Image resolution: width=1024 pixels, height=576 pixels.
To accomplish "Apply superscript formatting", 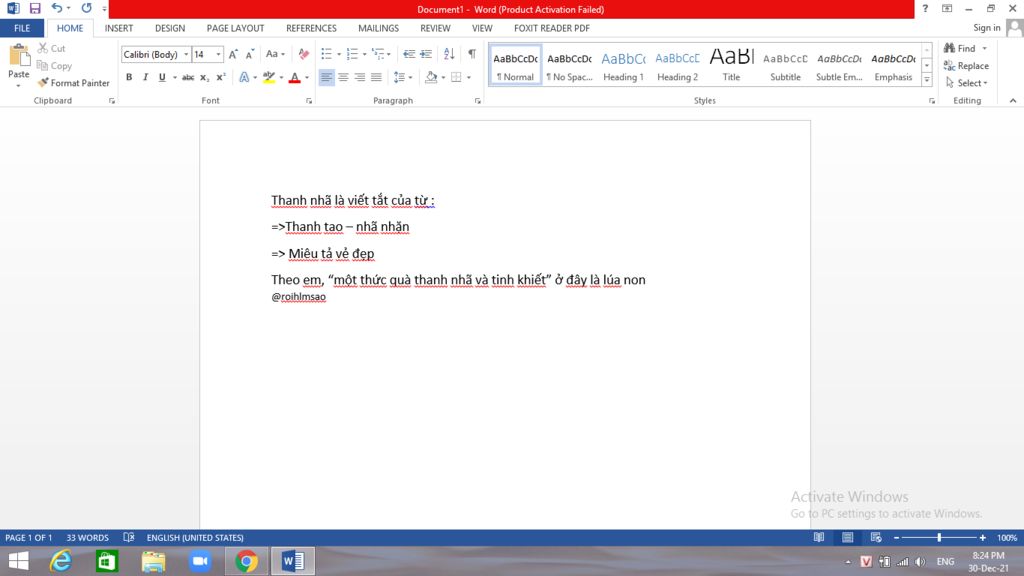I will (x=221, y=77).
